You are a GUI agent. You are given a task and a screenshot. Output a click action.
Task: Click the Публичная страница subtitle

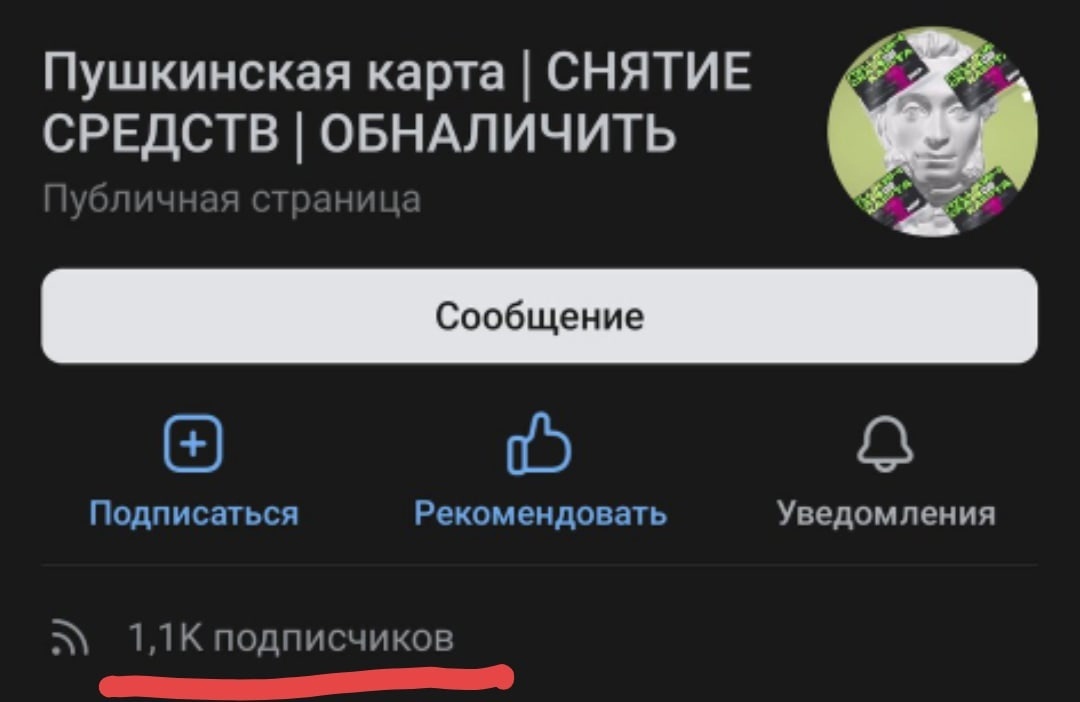(231, 199)
